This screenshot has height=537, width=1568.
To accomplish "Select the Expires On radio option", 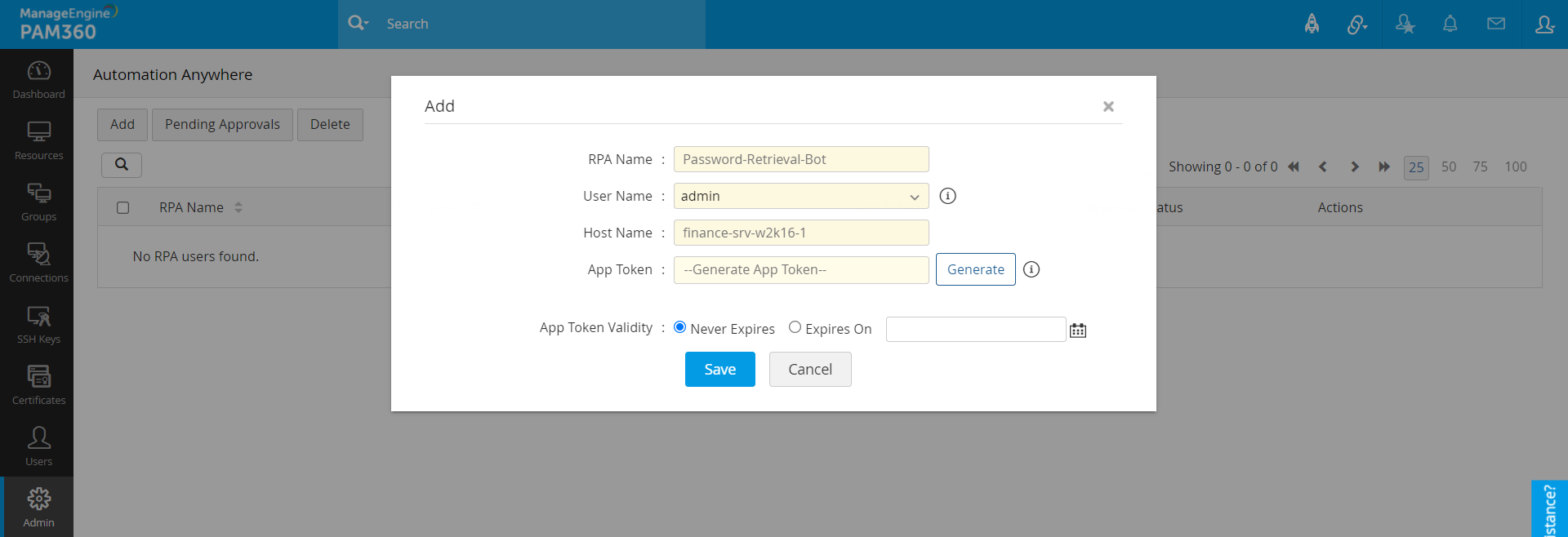I will tap(795, 327).
